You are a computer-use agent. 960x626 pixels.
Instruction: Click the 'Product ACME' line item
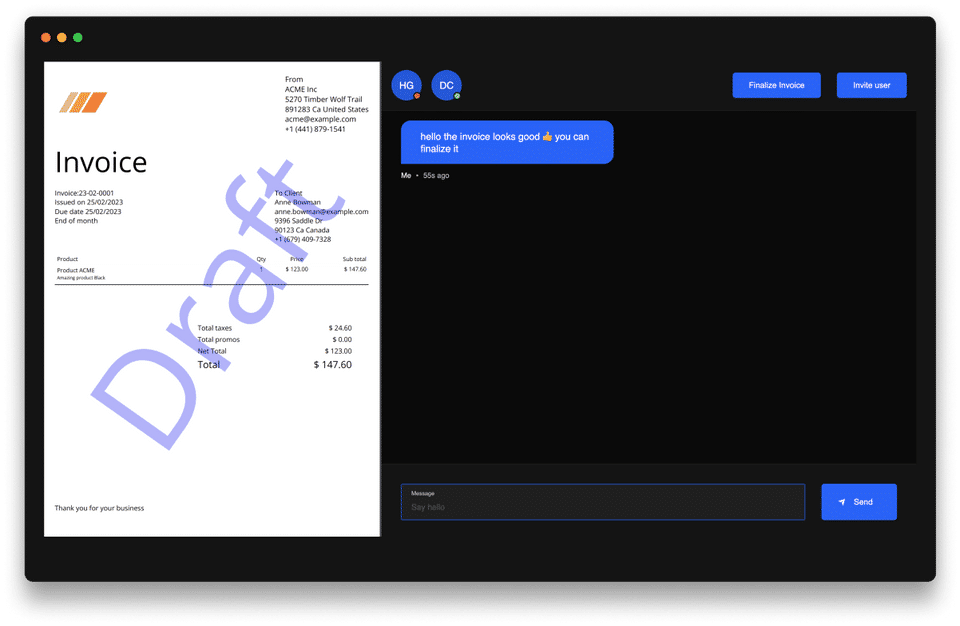click(76, 270)
